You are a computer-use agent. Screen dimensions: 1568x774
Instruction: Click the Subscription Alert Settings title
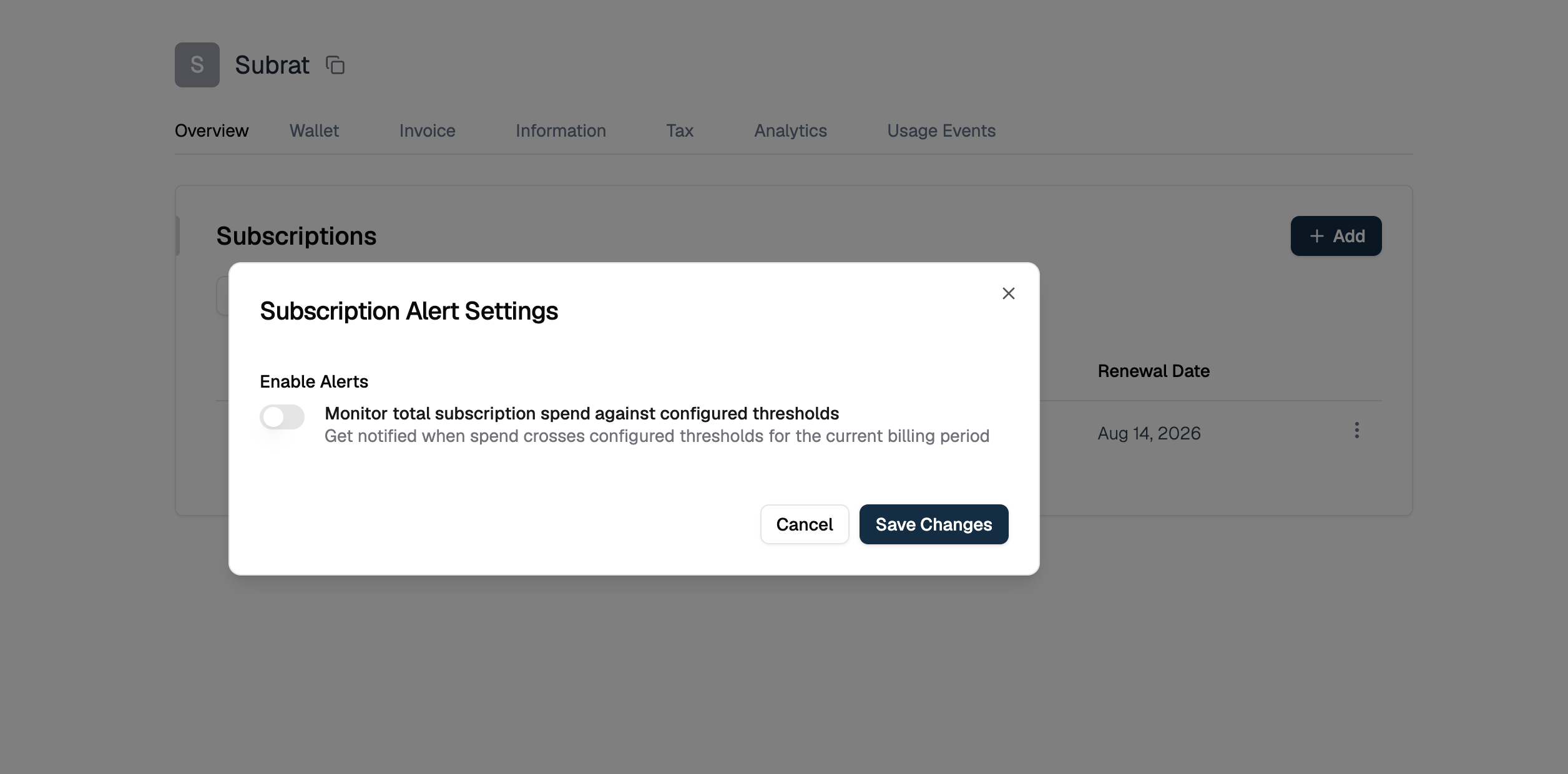tap(409, 311)
